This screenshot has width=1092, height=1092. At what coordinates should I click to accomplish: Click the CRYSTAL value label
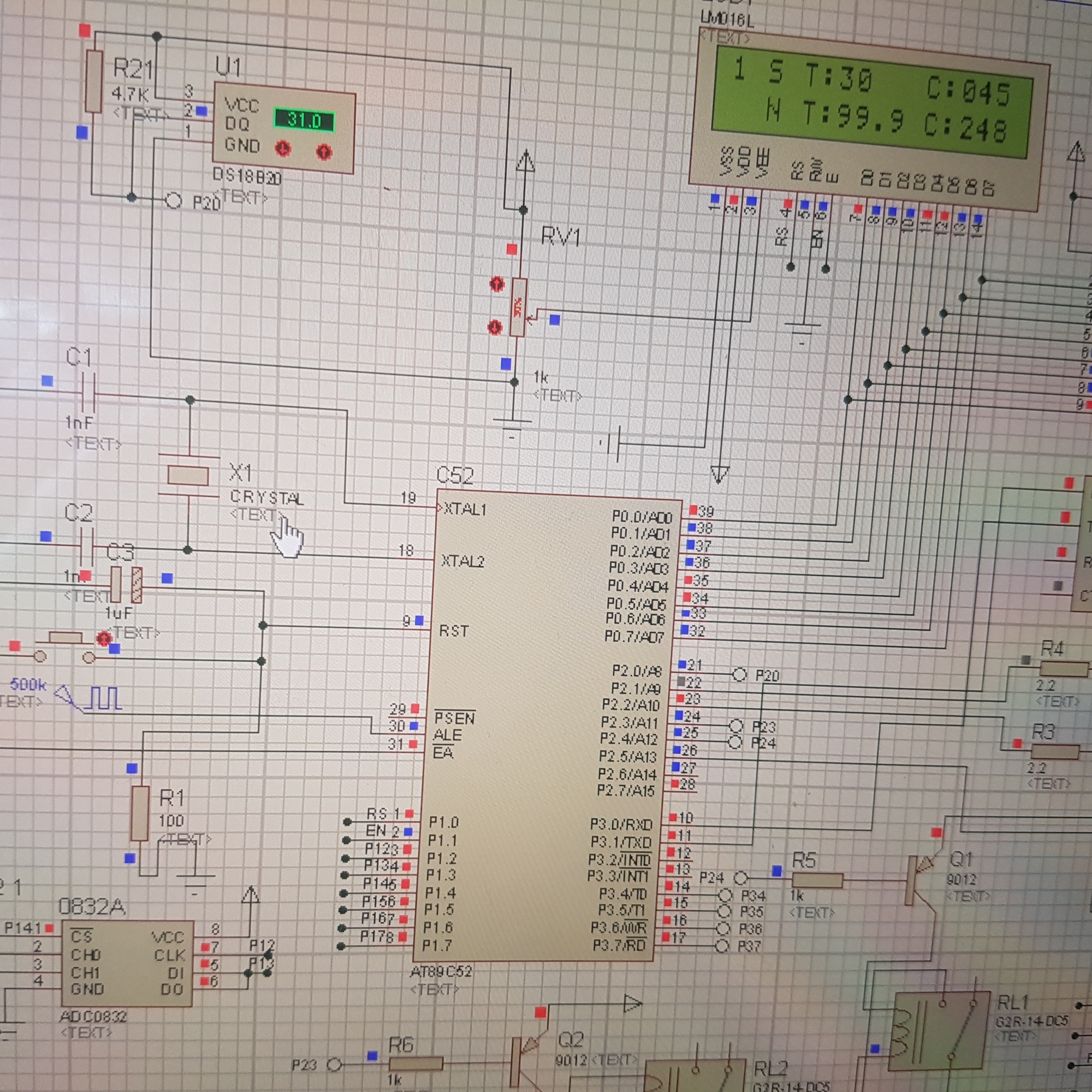click(x=267, y=497)
